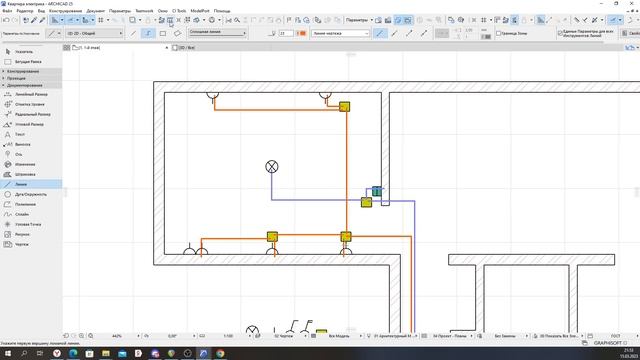This screenshot has height=360, width=640.
Task: Toggle the highlighted toolbar button right of Параметры
Action: pyautogui.click(x=398, y=20)
